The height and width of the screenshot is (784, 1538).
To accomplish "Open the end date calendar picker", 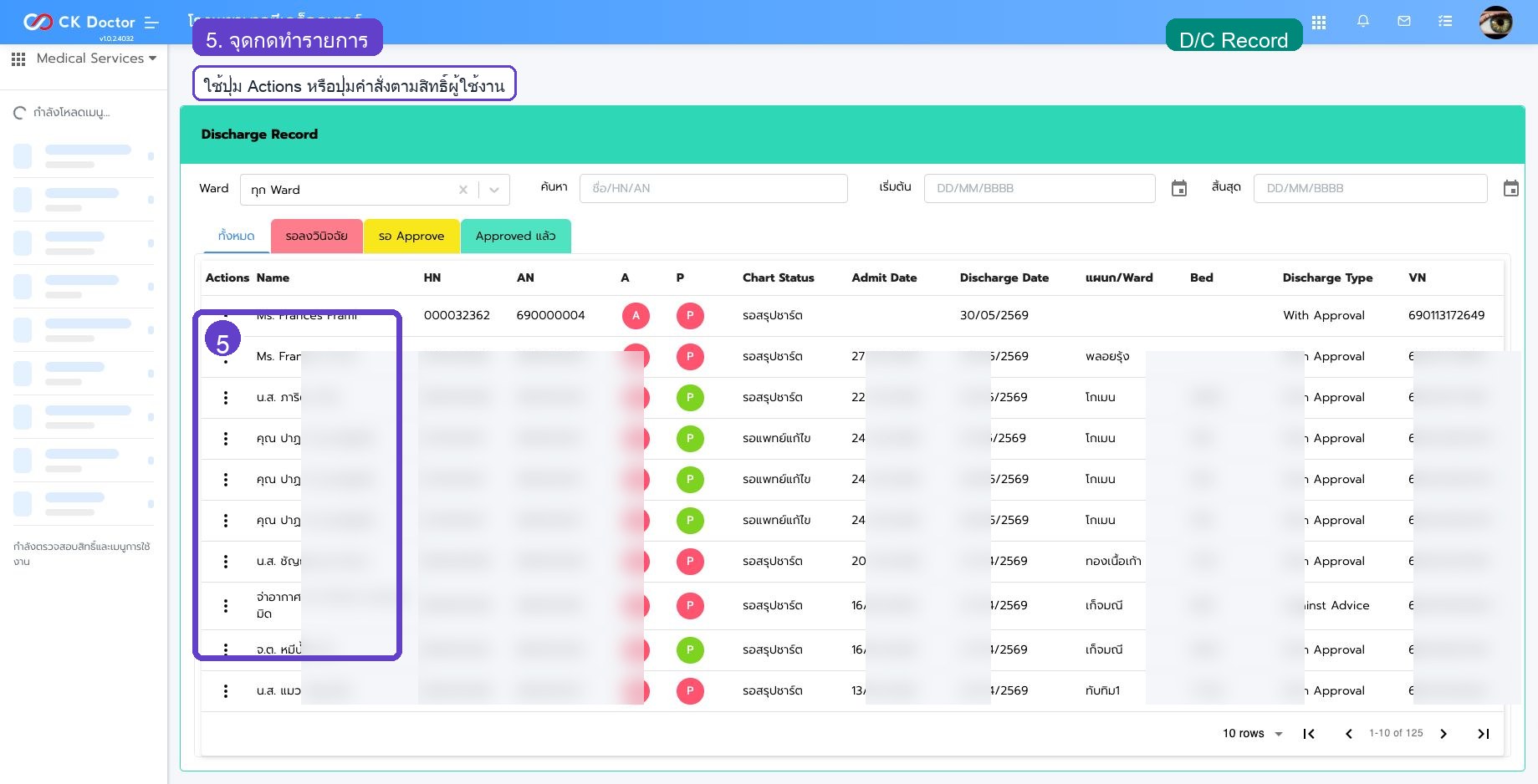I will (x=1511, y=189).
